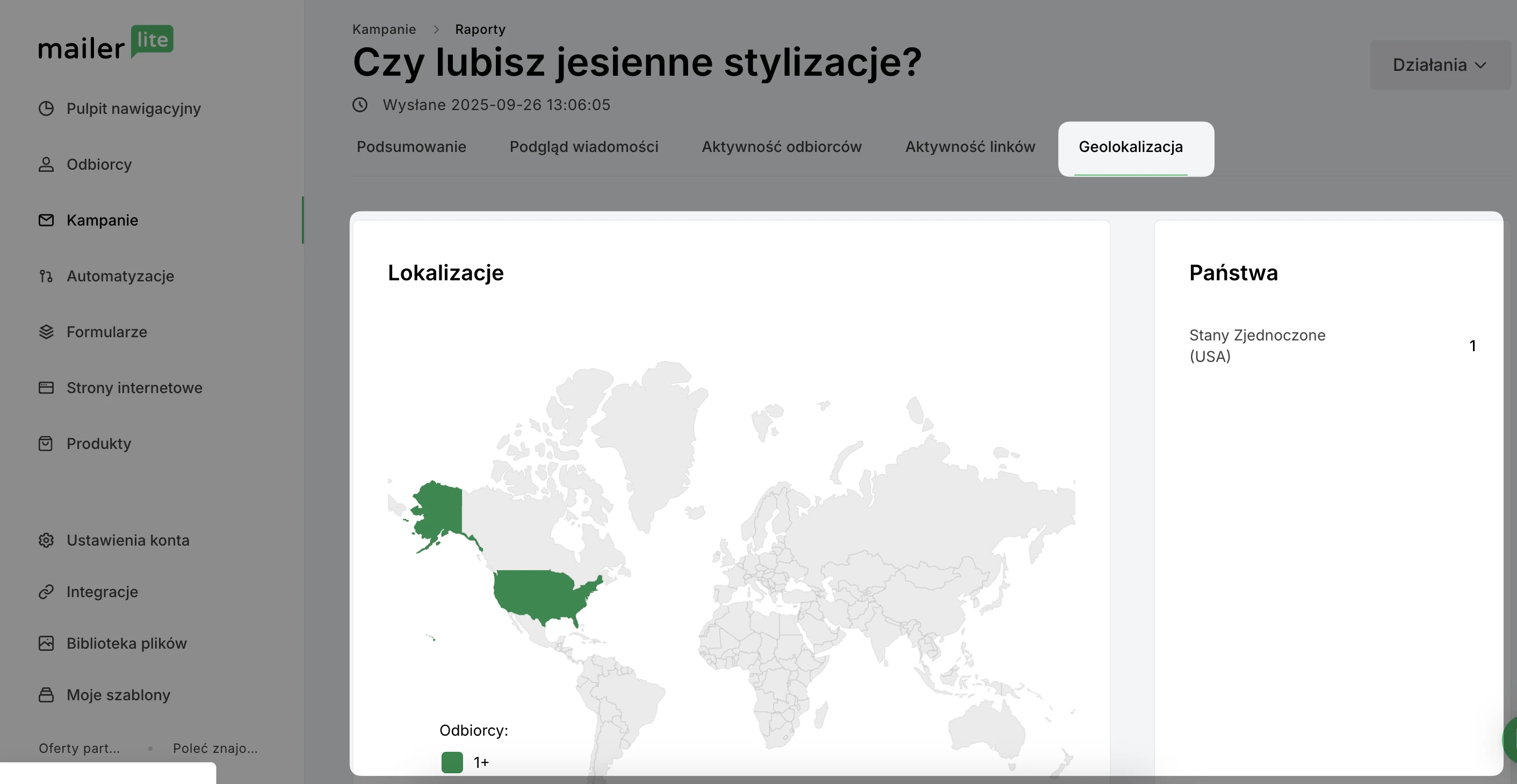Click the Formularze layers icon
Viewport: 1517px width, 784px height.
coord(46,332)
